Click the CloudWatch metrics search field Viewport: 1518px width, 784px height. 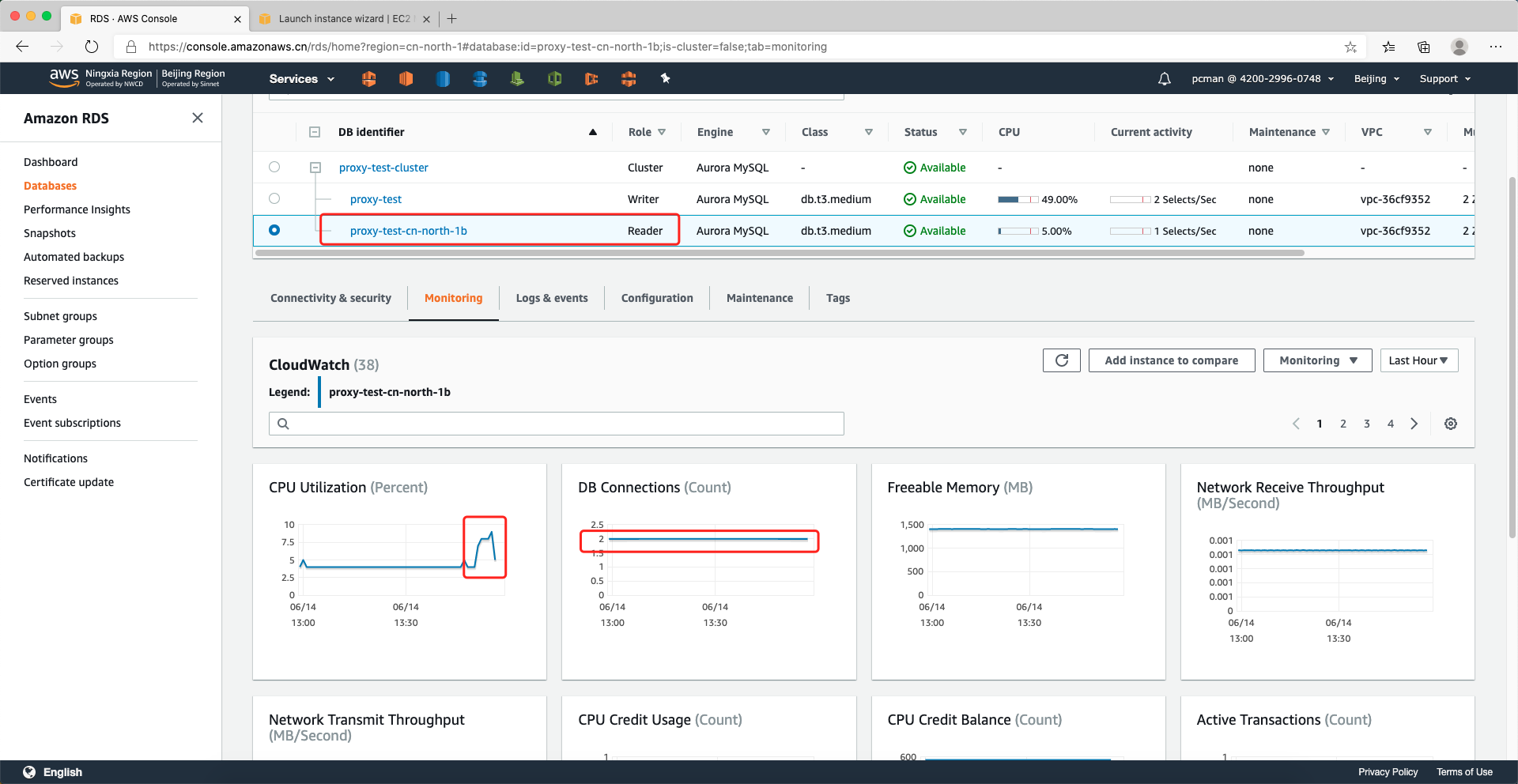point(565,424)
